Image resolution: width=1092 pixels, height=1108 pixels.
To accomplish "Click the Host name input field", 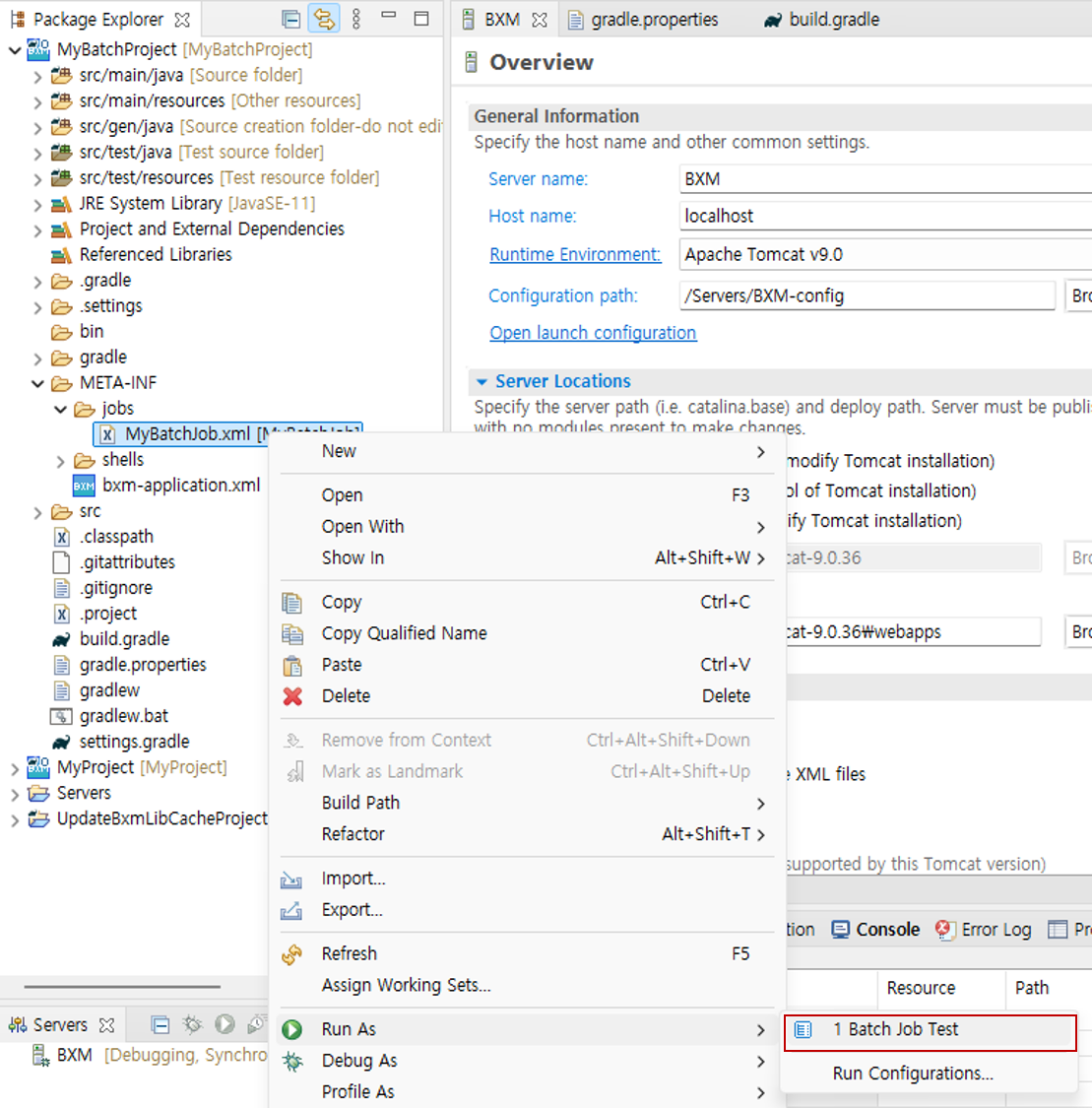I will (876, 214).
